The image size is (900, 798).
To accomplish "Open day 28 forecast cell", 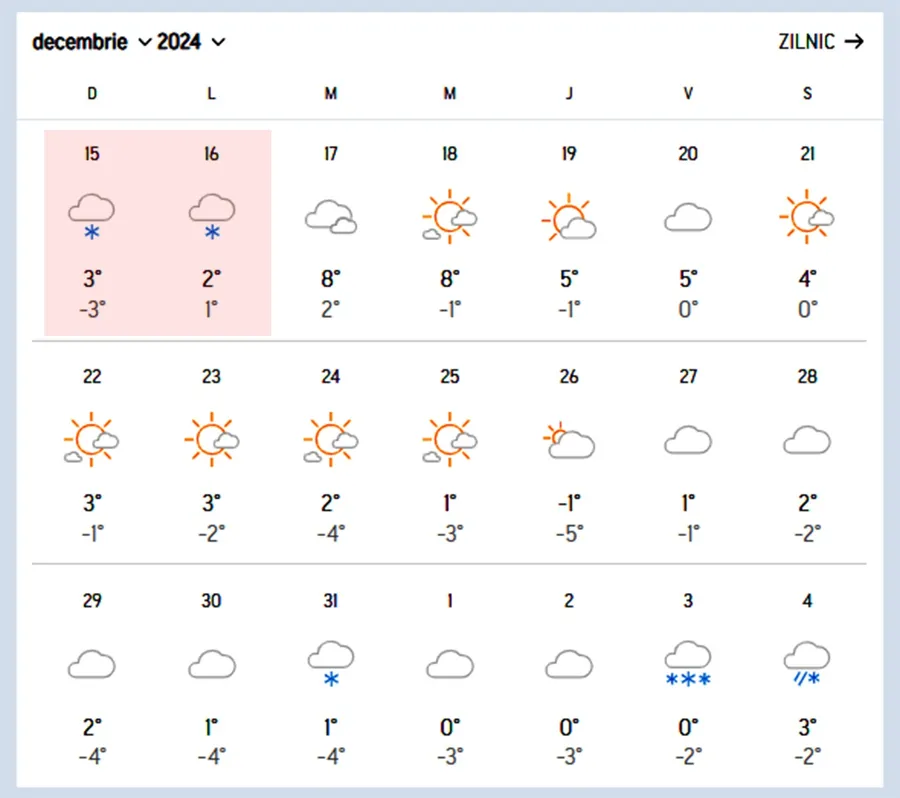I will pyautogui.click(x=807, y=450).
